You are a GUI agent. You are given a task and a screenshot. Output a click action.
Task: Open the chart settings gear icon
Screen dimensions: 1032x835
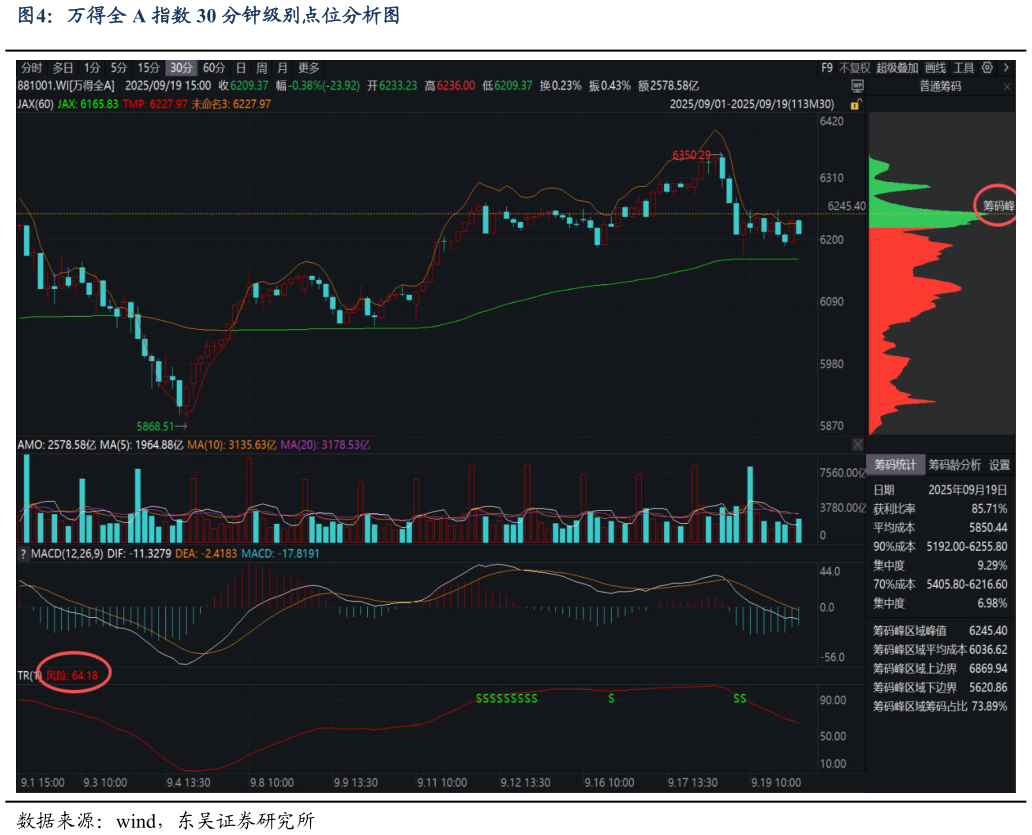tap(988, 68)
